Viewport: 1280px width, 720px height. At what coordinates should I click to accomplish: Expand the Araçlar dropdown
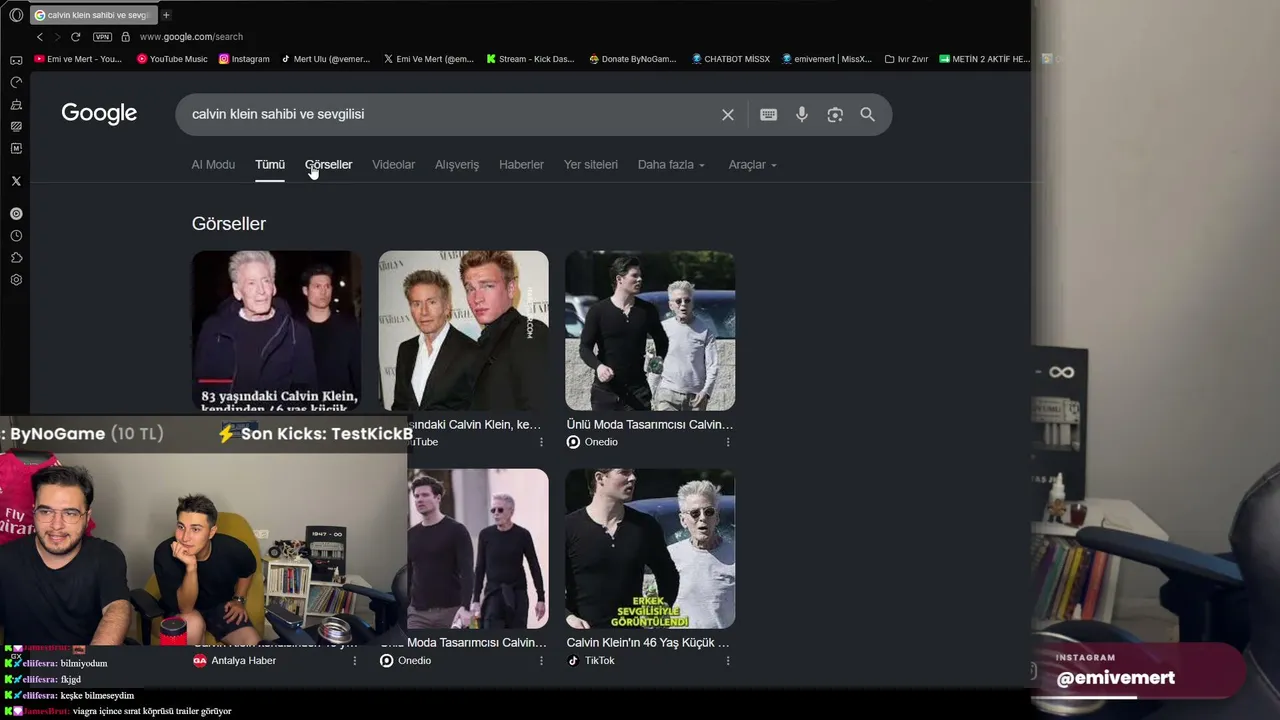pyautogui.click(x=752, y=165)
